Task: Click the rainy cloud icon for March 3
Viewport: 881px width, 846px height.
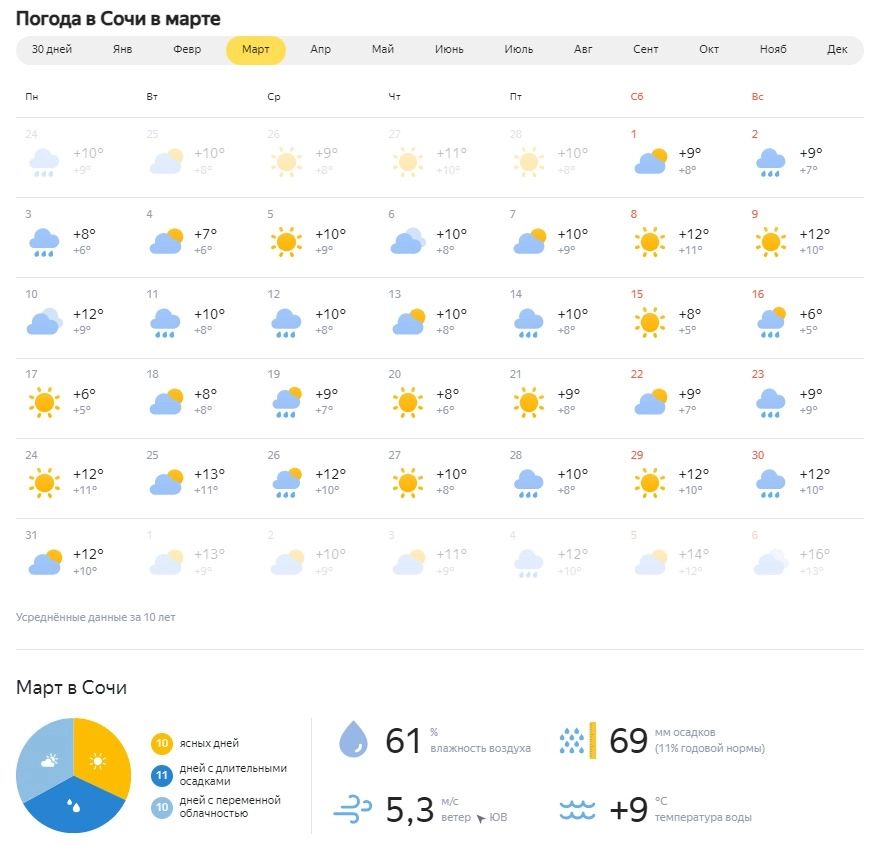Action: click(44, 241)
